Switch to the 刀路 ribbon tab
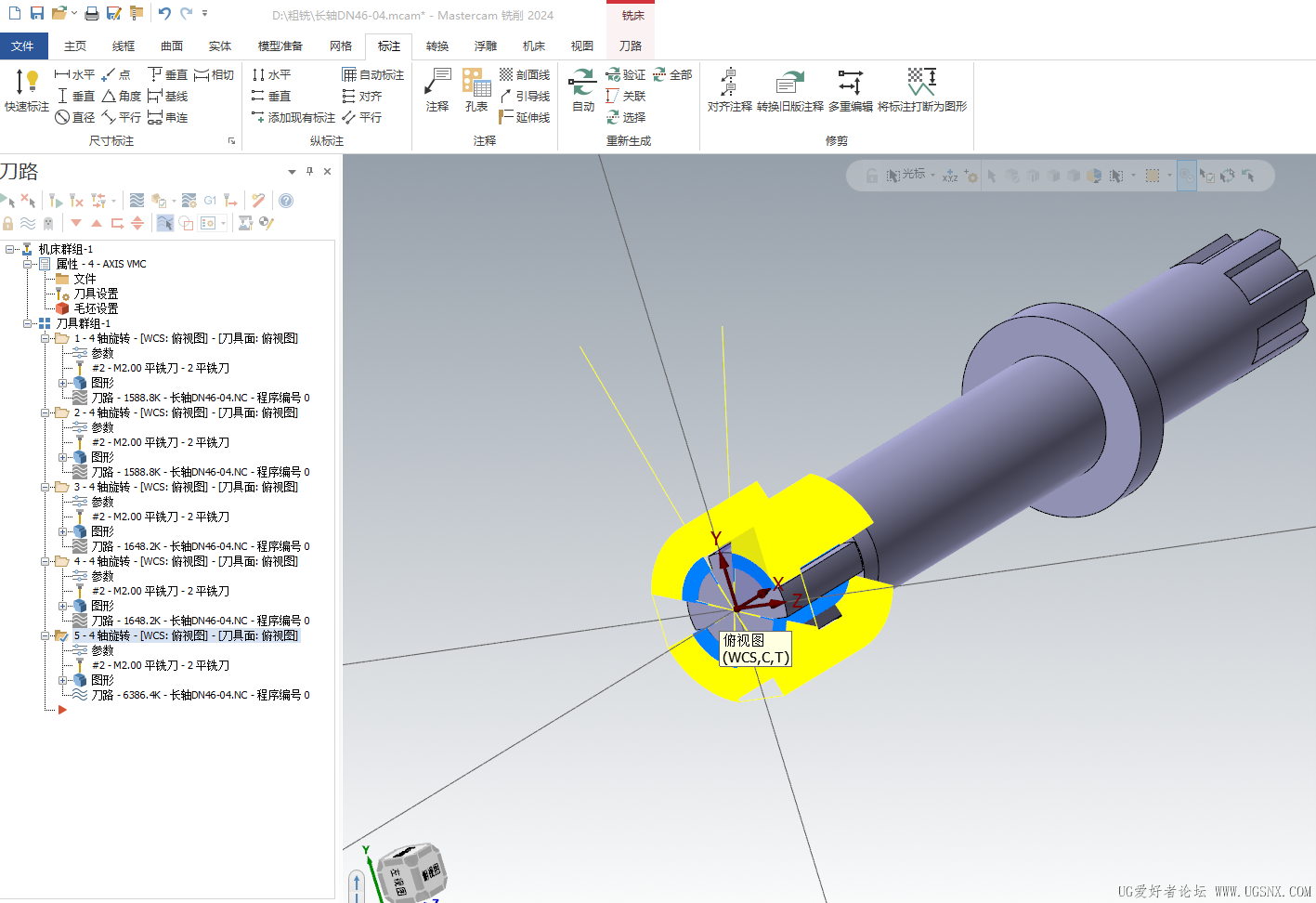This screenshot has width=1316, height=903. [x=631, y=46]
